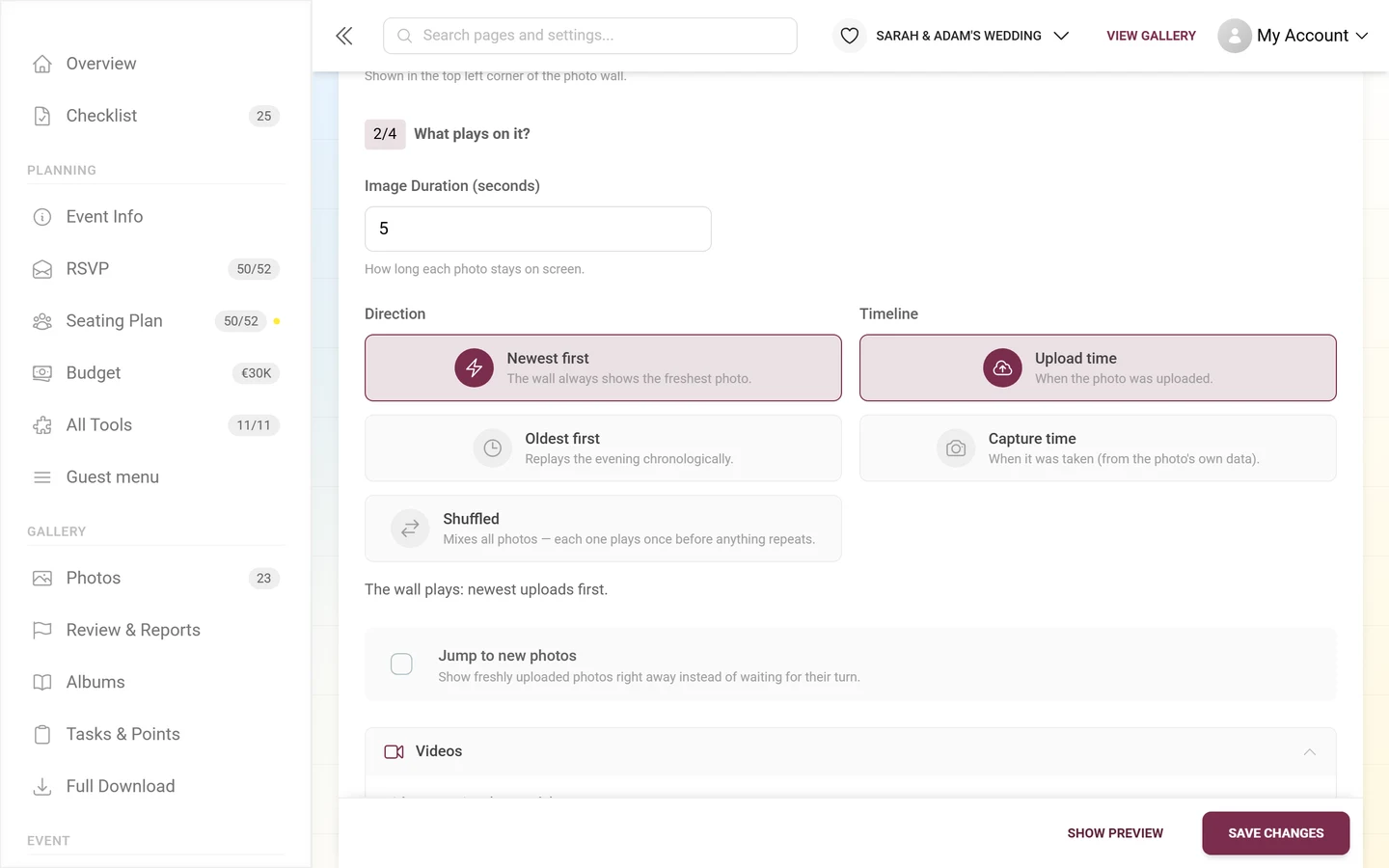The height and width of the screenshot is (868, 1389).
Task: Focus the Search pages and settings box
Action: tap(590, 36)
